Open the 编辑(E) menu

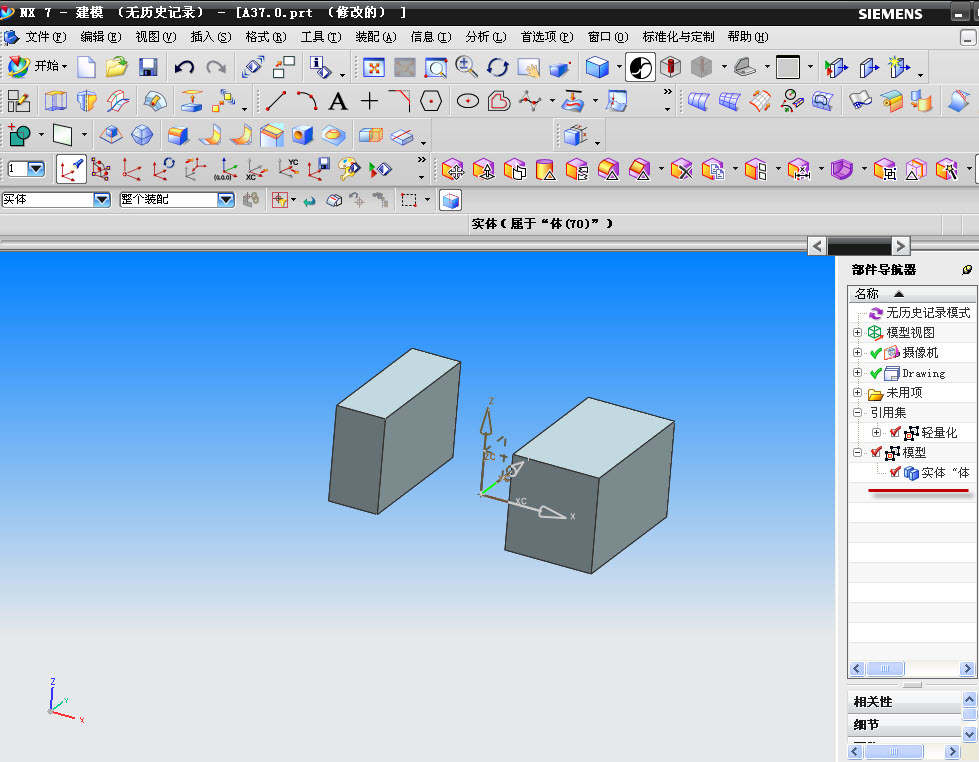(x=101, y=37)
